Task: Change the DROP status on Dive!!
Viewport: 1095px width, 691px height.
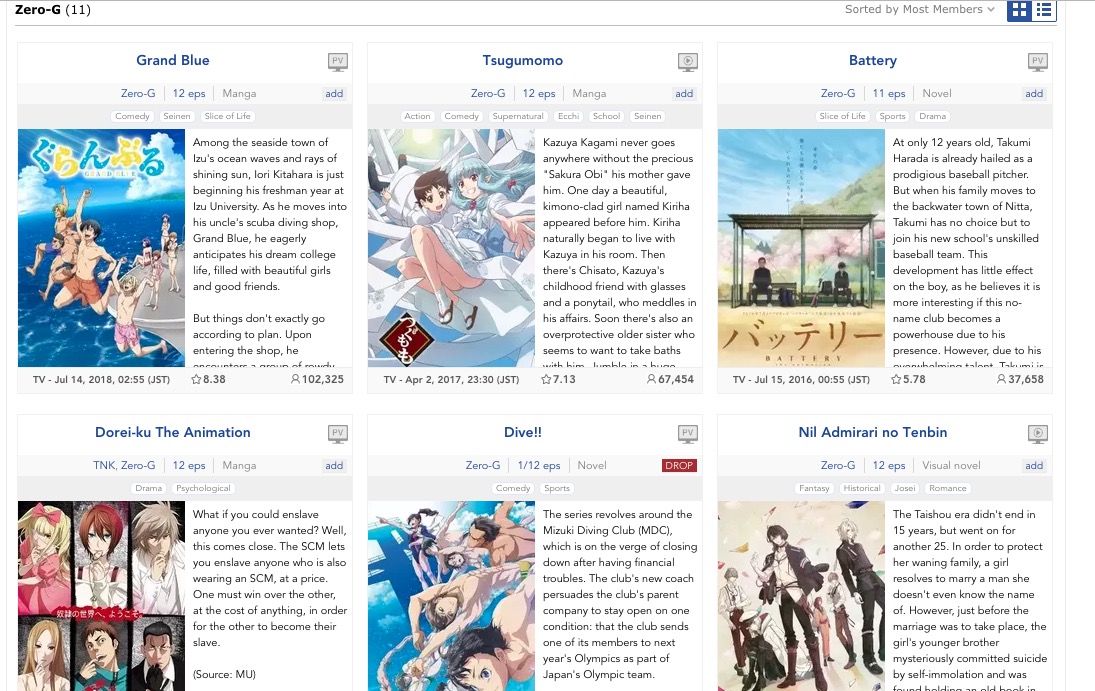Action: click(679, 465)
